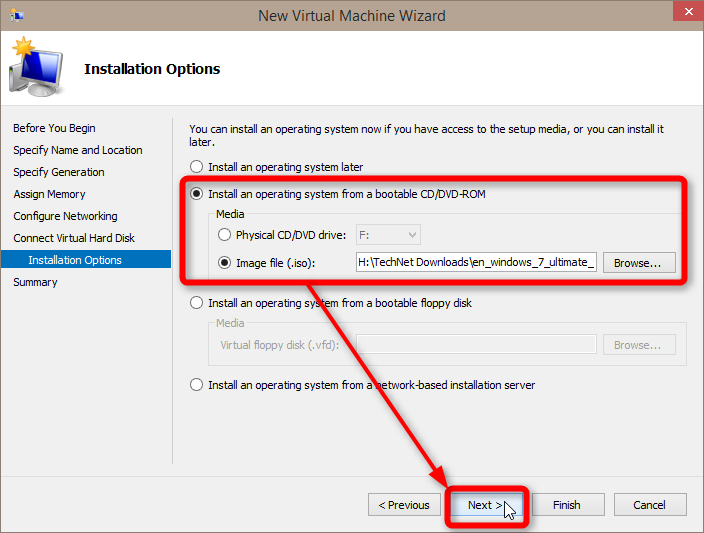The width and height of the screenshot is (704, 533).
Task: Click the computer monitor wizard graphic
Action: coord(36,66)
